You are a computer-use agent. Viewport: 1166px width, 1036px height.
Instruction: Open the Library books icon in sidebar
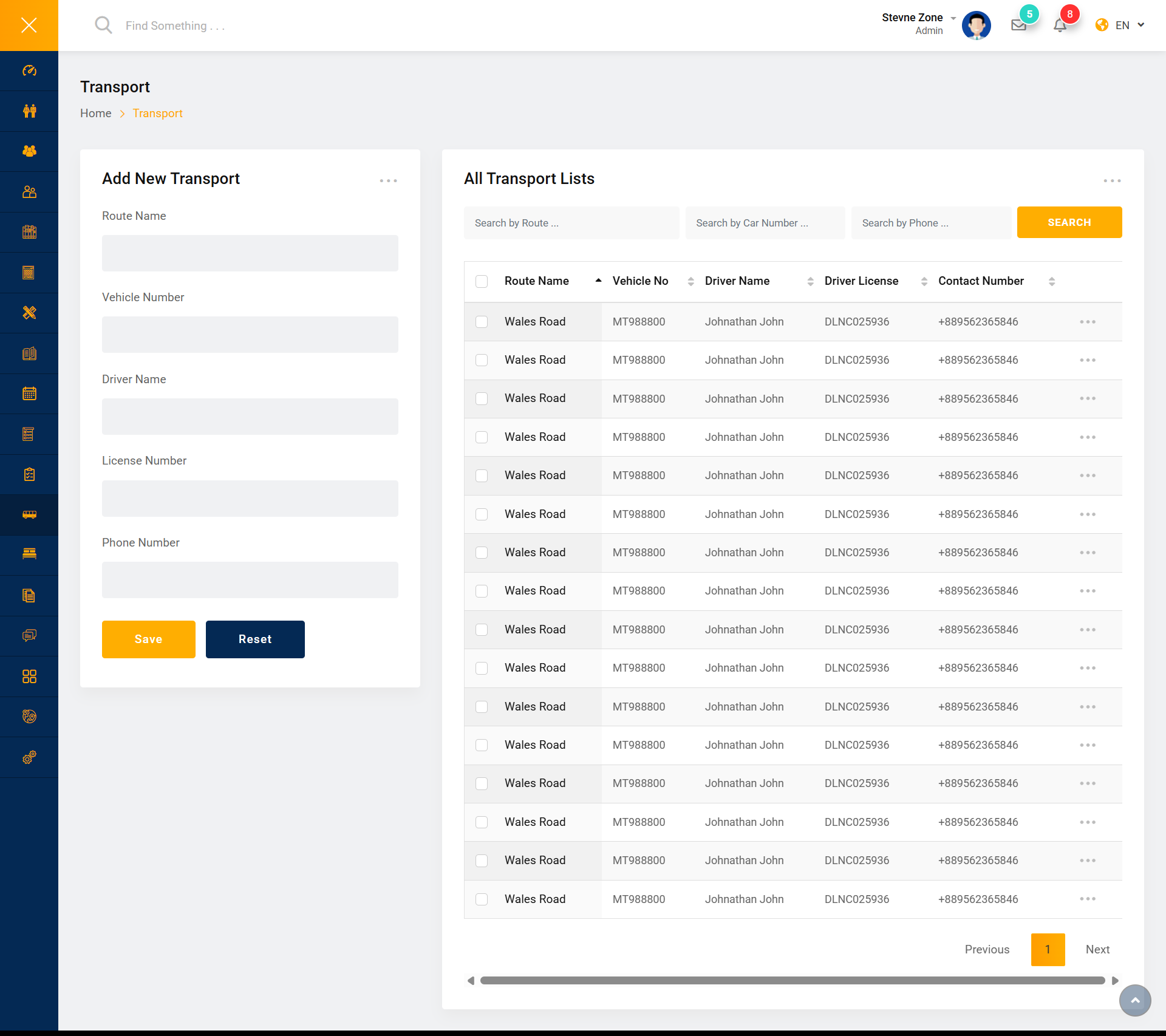29,232
